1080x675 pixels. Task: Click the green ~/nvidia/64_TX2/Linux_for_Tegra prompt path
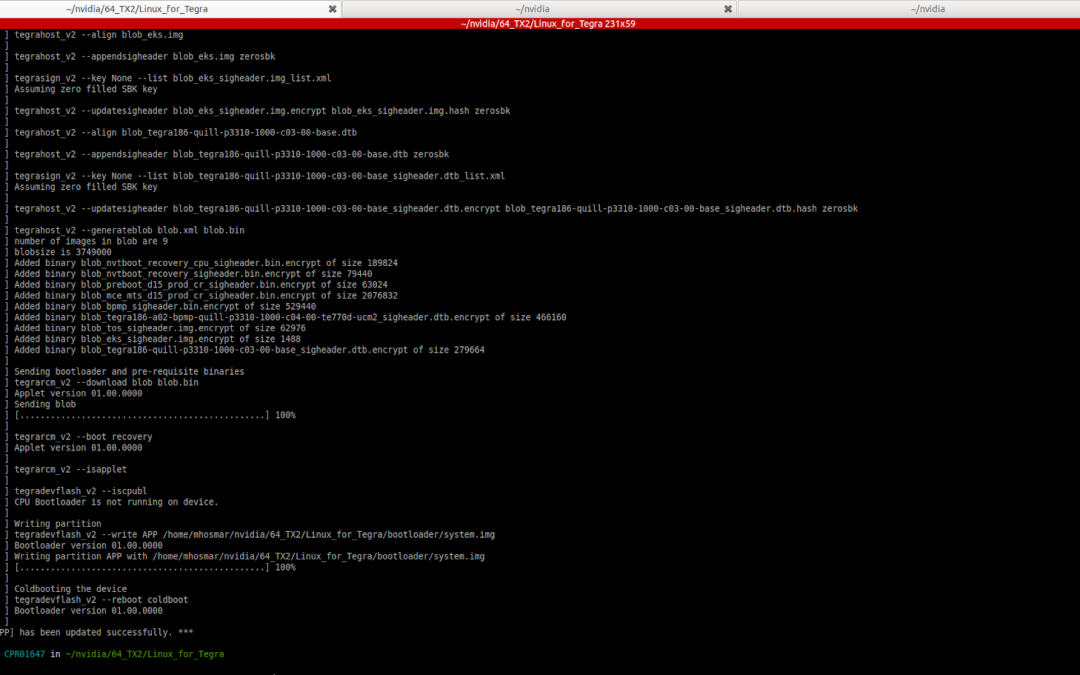click(144, 654)
